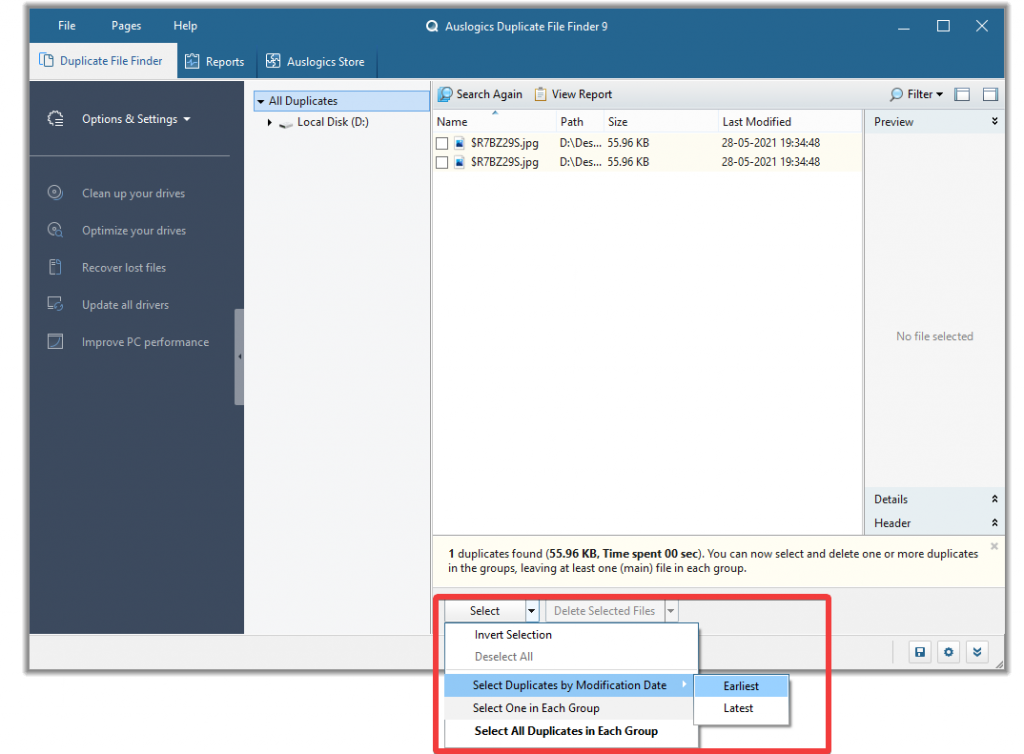Open Optimize your drives link

[x=134, y=230]
